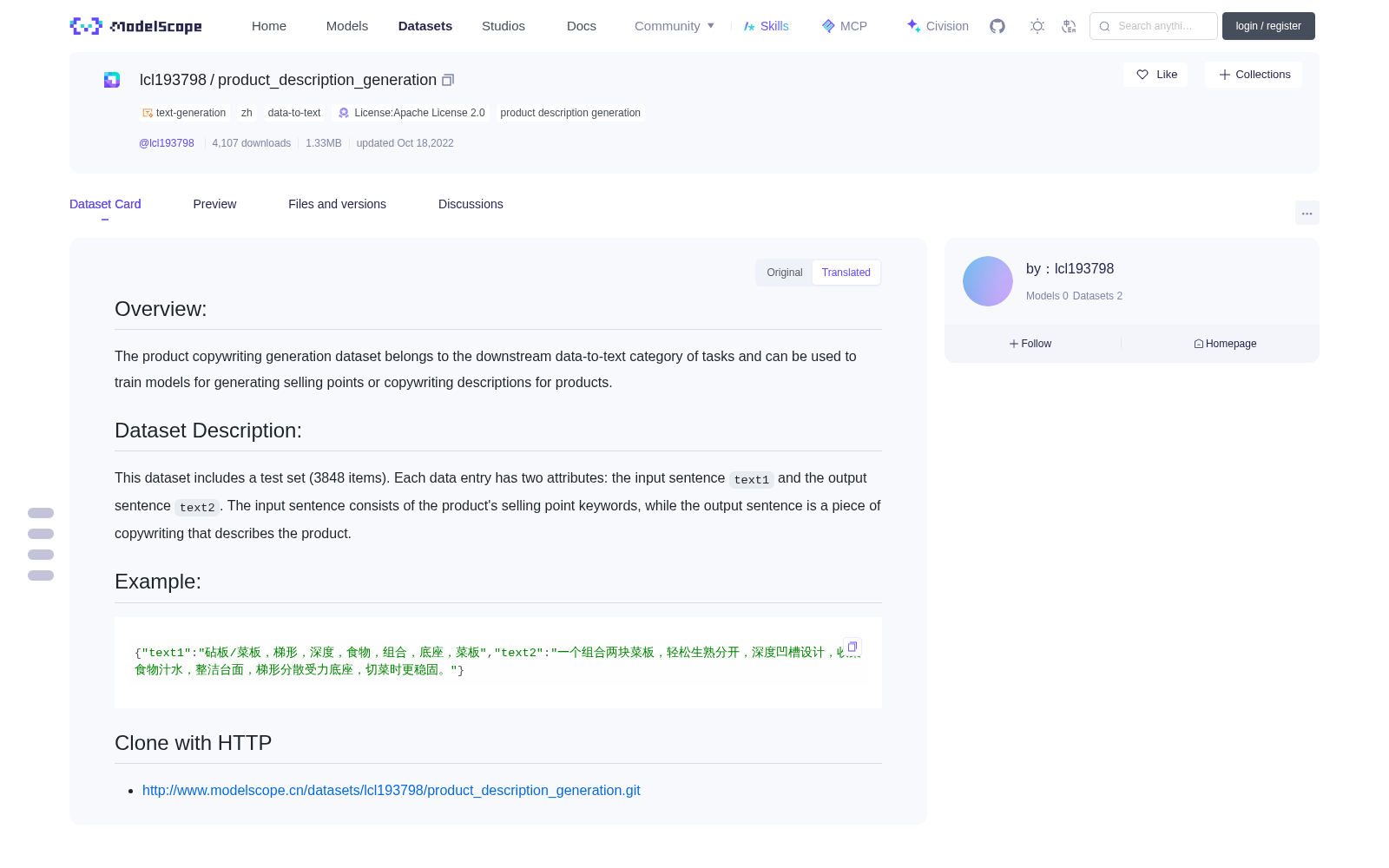Image resolution: width=1389 pixels, height=868 pixels.
Task: Click the Overview heading
Action: [x=161, y=309]
